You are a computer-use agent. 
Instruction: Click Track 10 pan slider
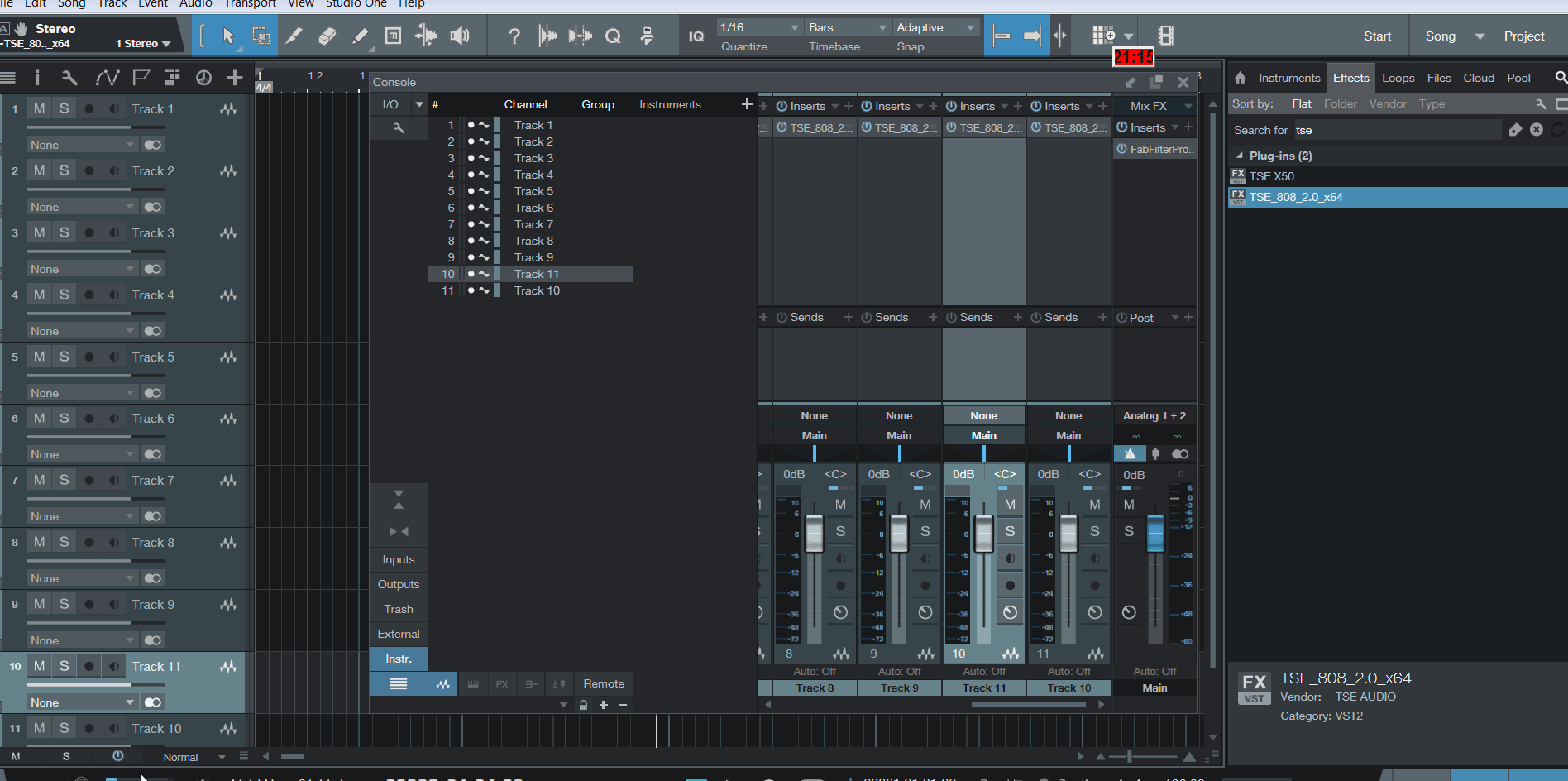tap(1068, 453)
